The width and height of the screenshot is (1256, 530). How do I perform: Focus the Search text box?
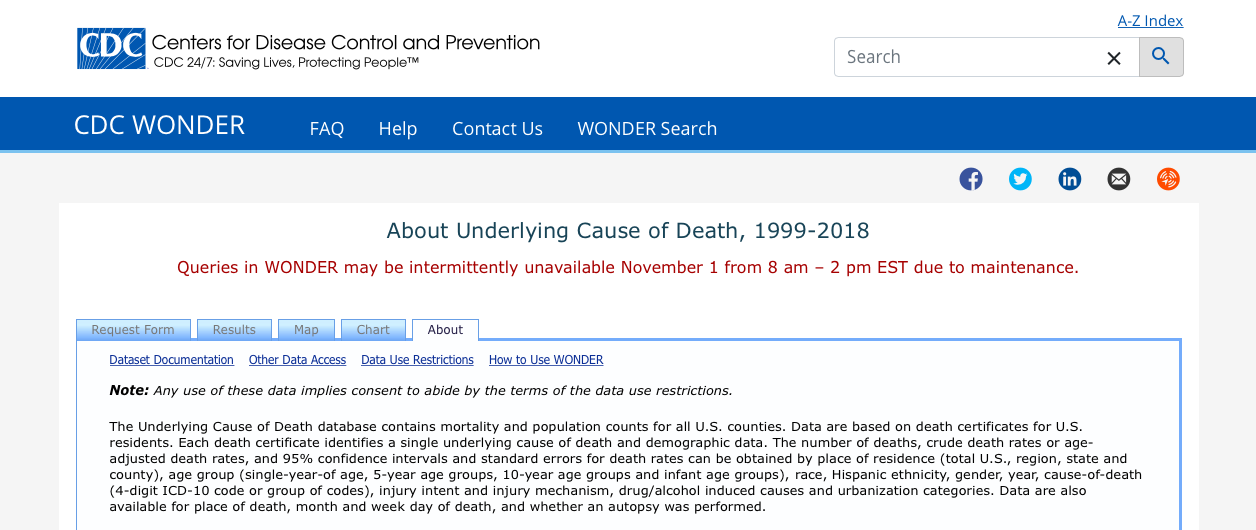tap(965, 57)
